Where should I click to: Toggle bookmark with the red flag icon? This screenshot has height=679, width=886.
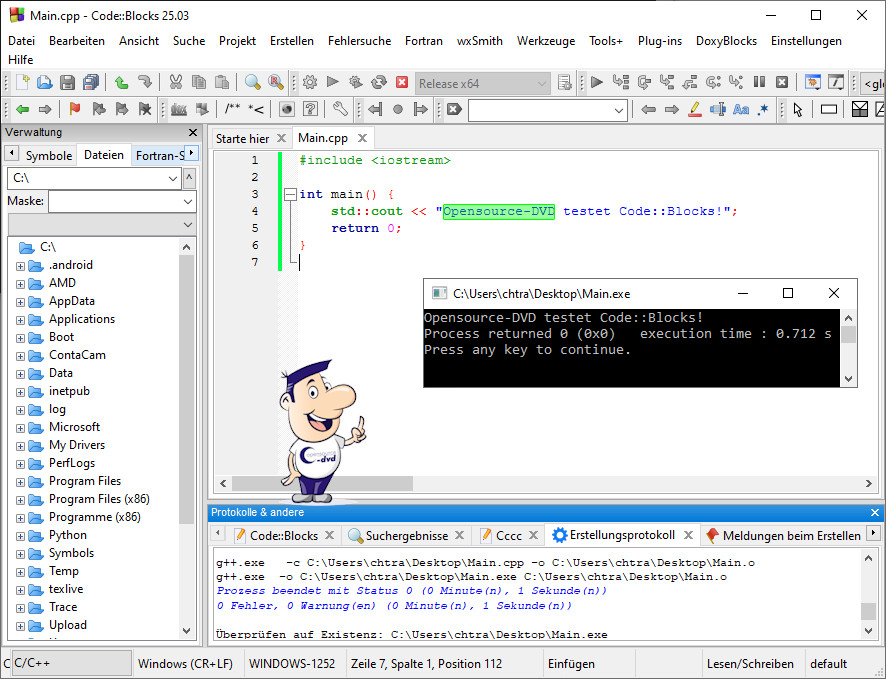74,109
